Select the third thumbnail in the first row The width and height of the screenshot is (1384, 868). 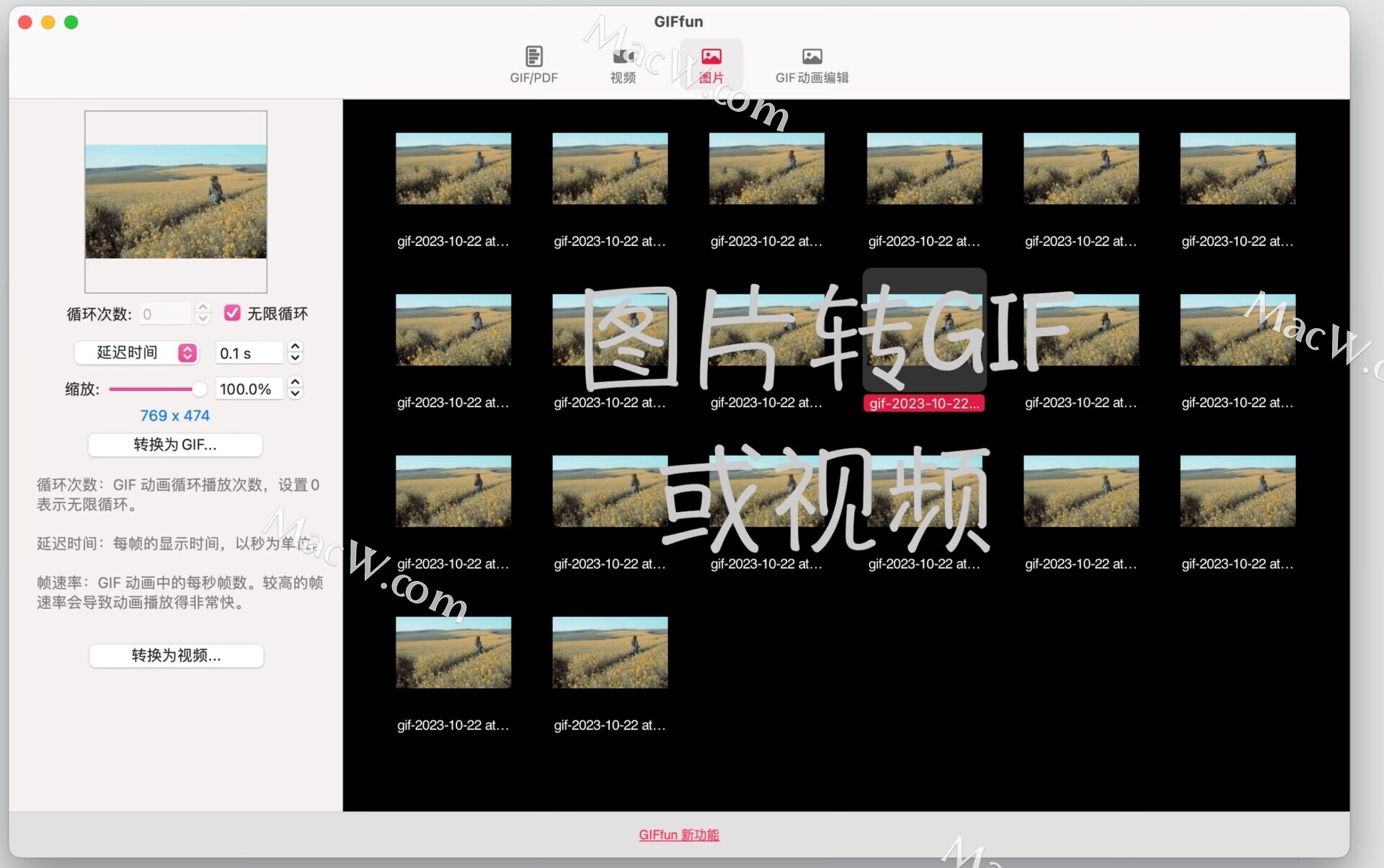click(767, 168)
